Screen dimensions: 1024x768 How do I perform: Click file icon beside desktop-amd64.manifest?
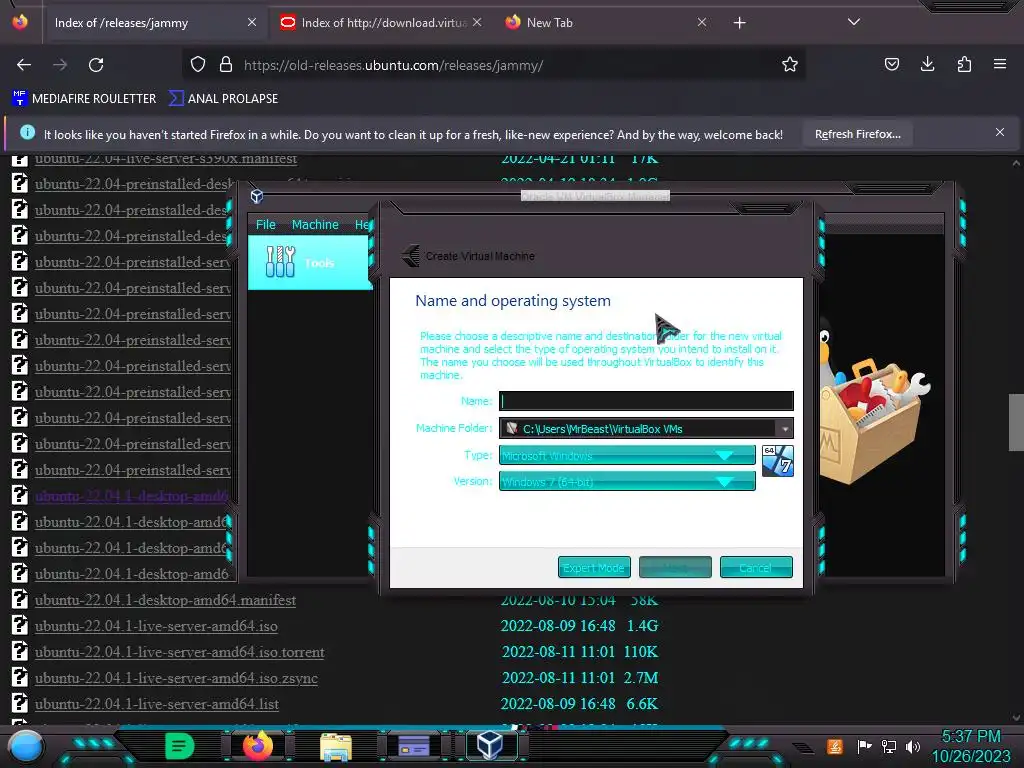point(20,599)
